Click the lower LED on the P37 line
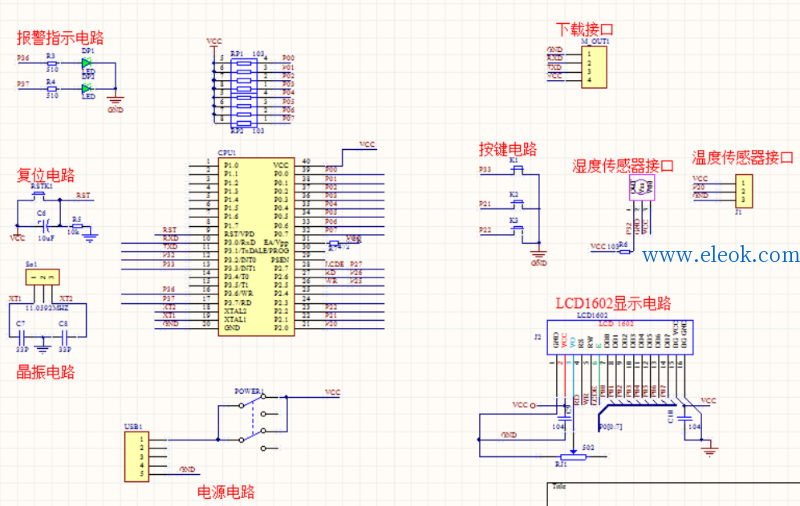Screen dimensions: 800x506 [x=87, y=88]
